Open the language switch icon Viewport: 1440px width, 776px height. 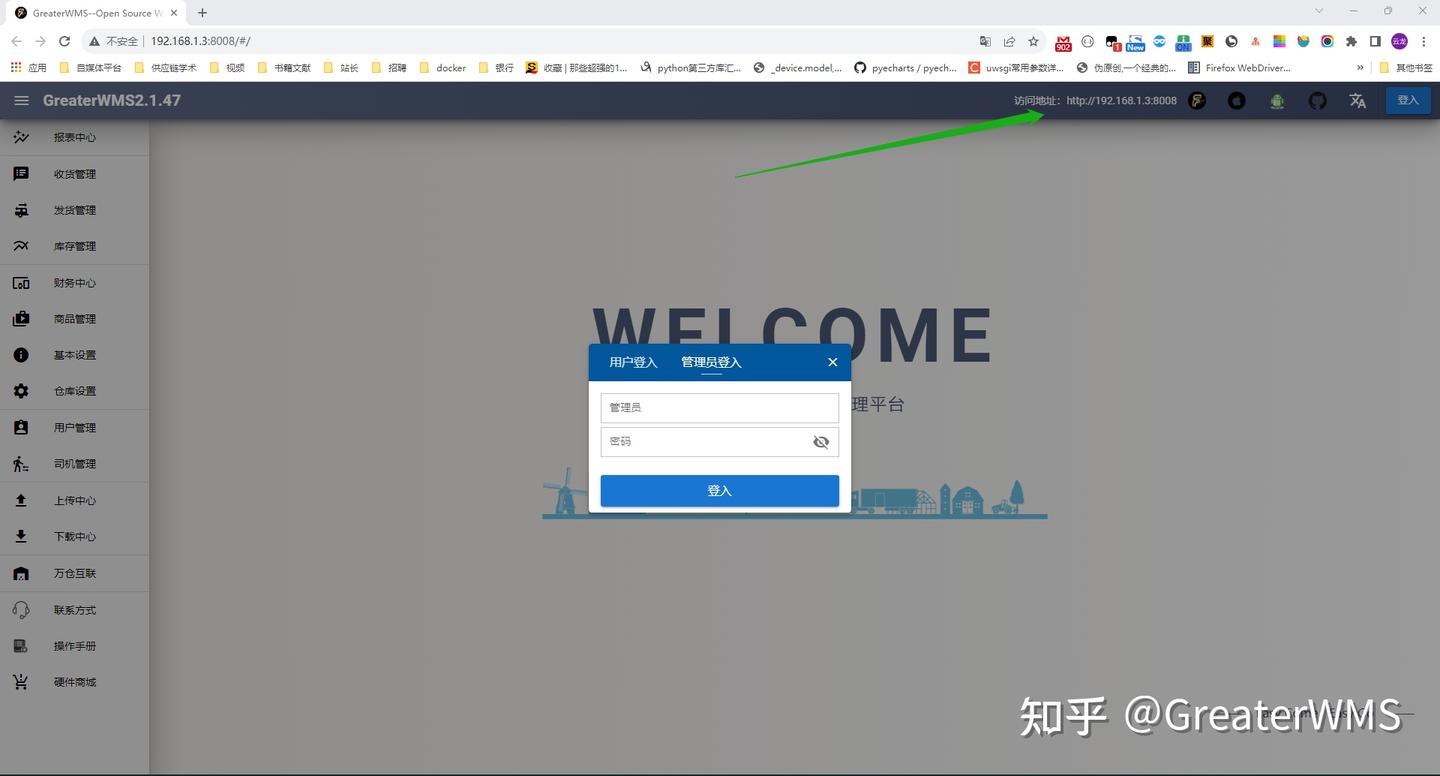tap(1357, 100)
